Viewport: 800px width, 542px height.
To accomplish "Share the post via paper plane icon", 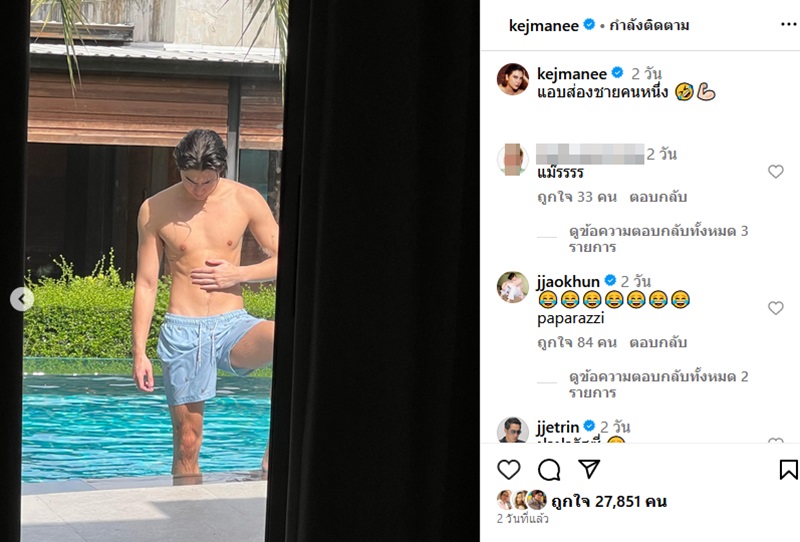I will point(589,469).
